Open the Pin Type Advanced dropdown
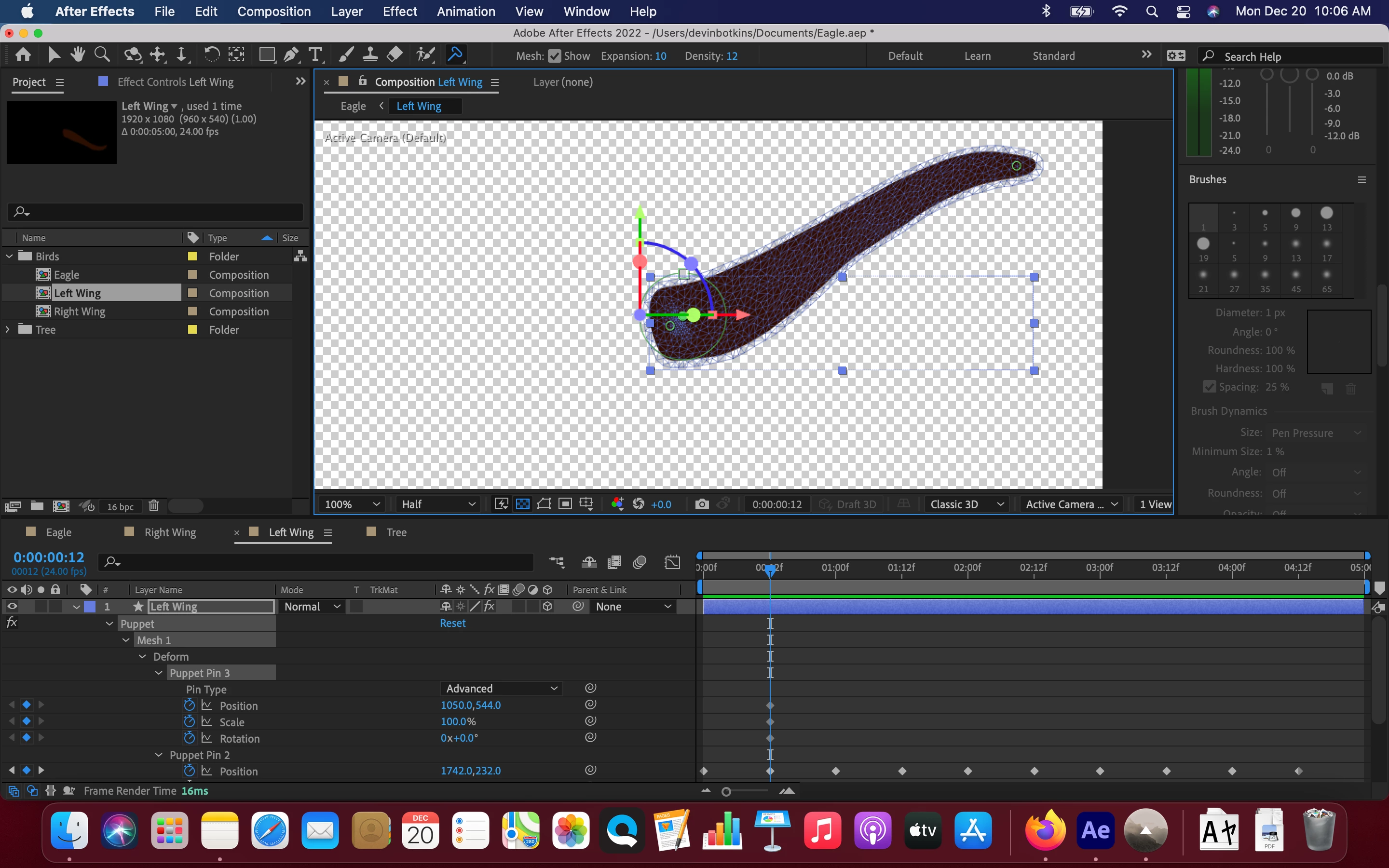Viewport: 1389px width, 868px height. tap(502, 688)
